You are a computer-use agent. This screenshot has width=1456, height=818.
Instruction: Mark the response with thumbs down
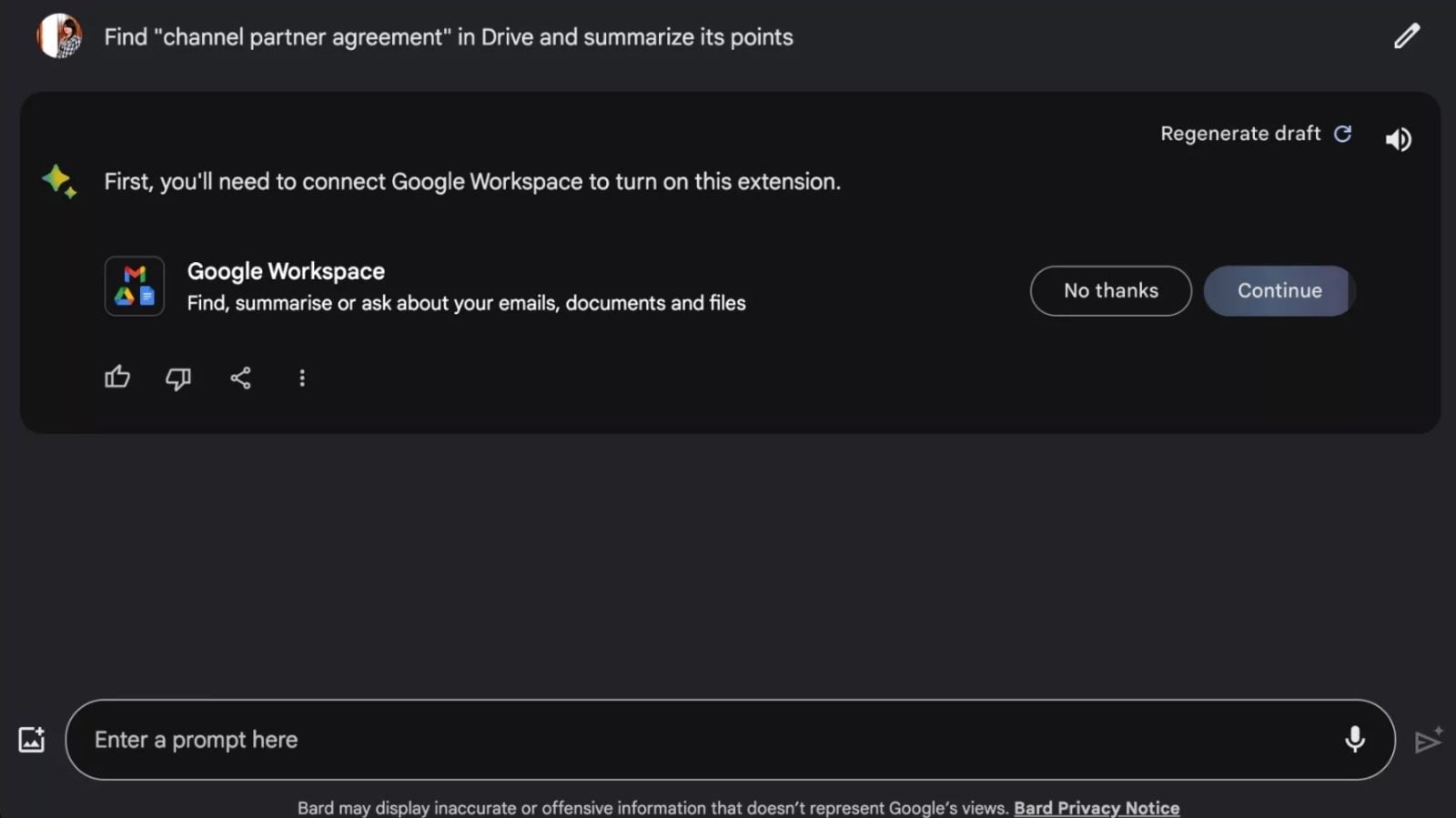178,378
